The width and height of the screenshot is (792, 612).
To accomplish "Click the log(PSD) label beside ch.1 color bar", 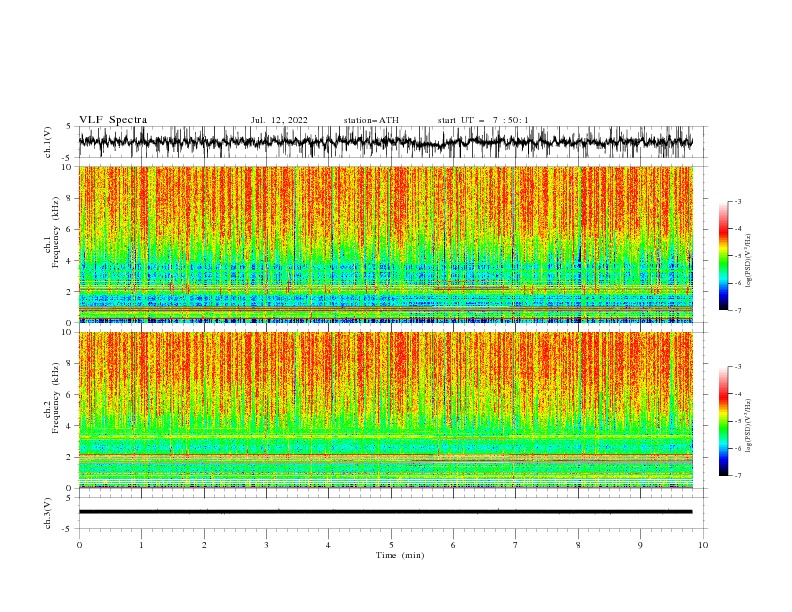I will 748,261.
